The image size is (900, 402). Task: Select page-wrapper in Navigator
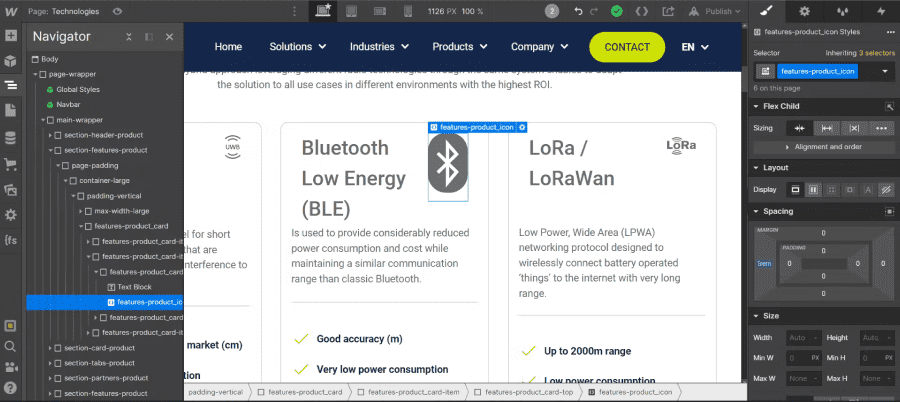(72, 74)
